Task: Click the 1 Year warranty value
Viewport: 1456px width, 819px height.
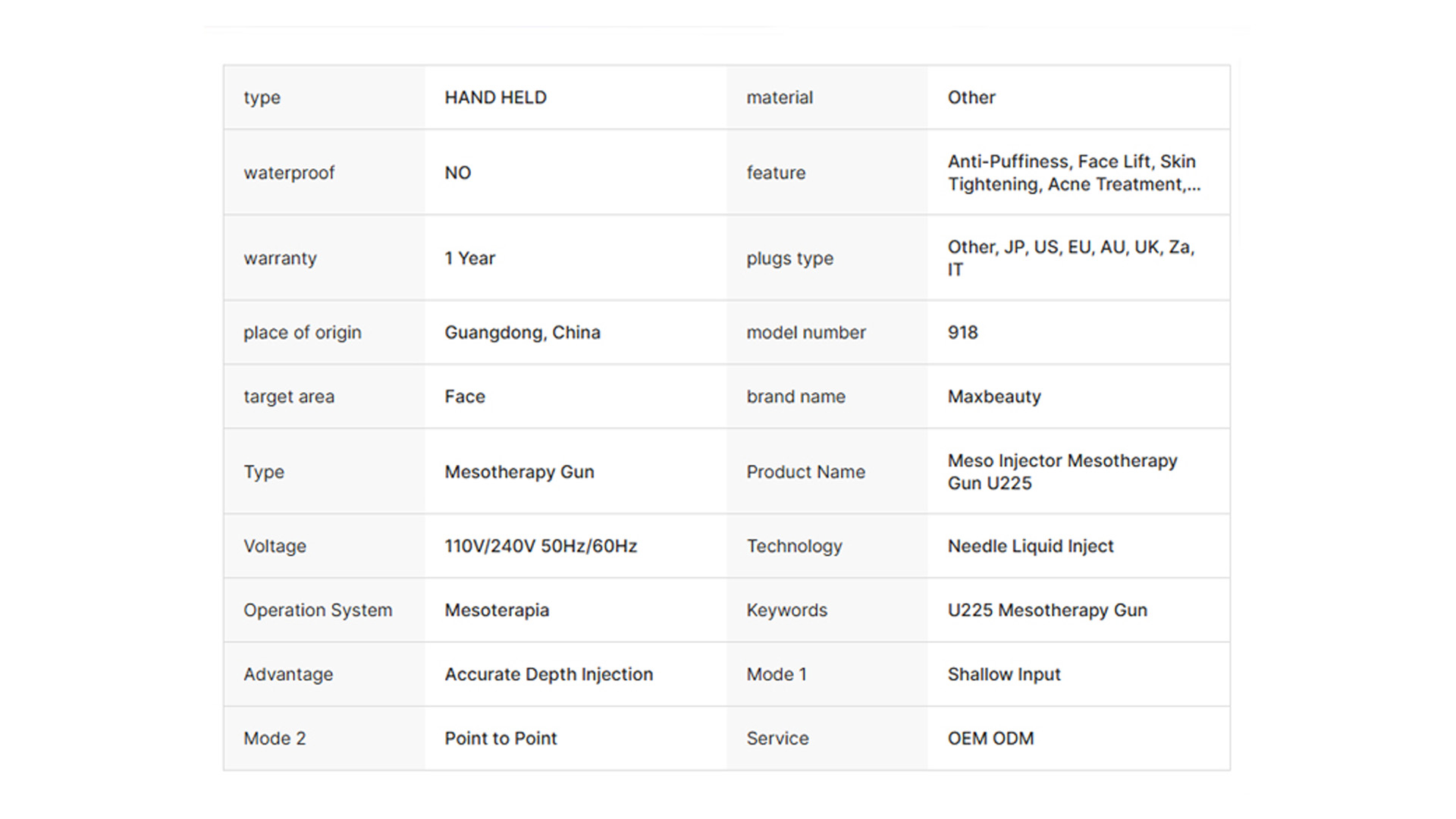Action: click(469, 259)
